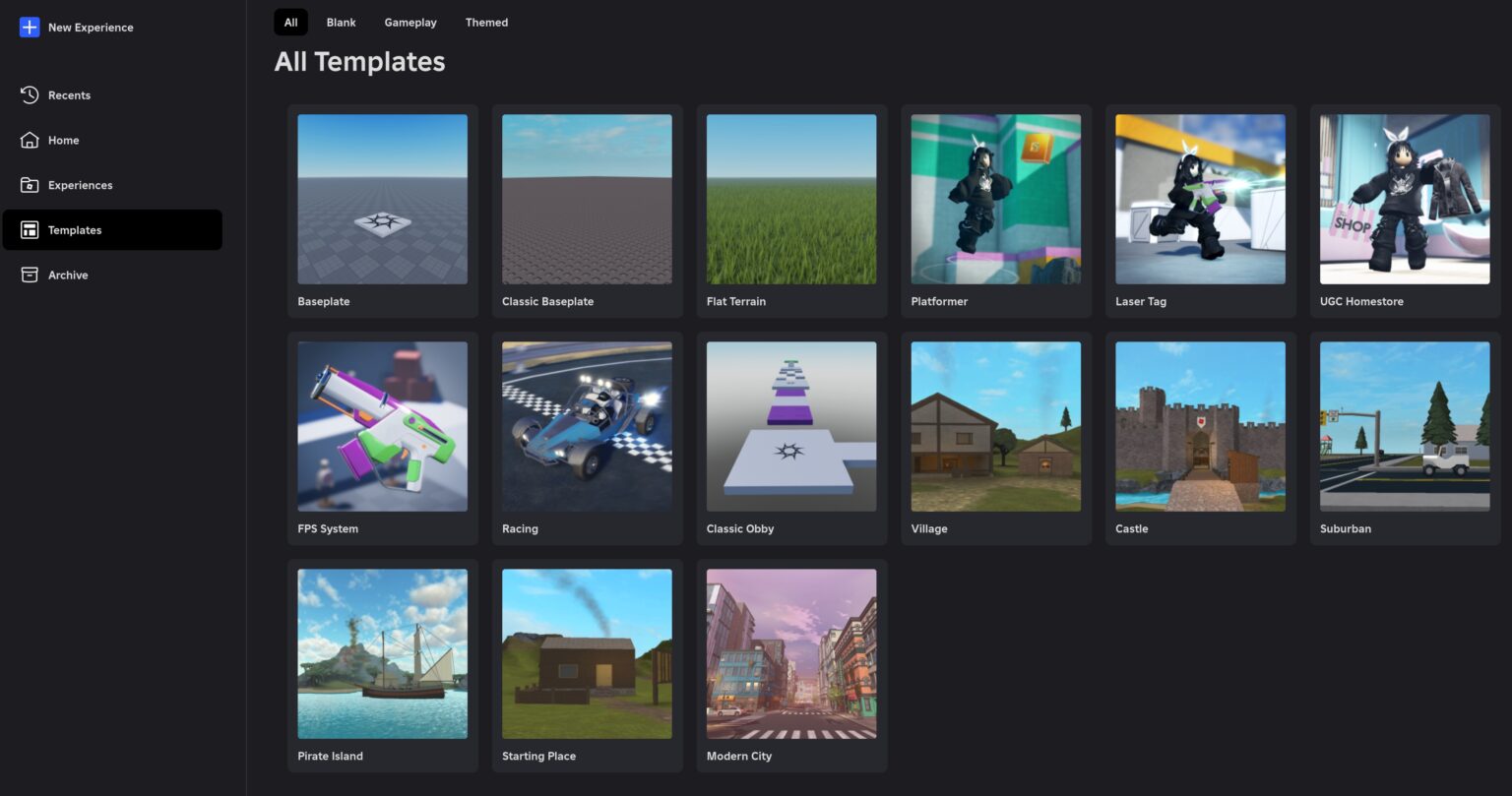Choose the Platformer template

(995, 199)
